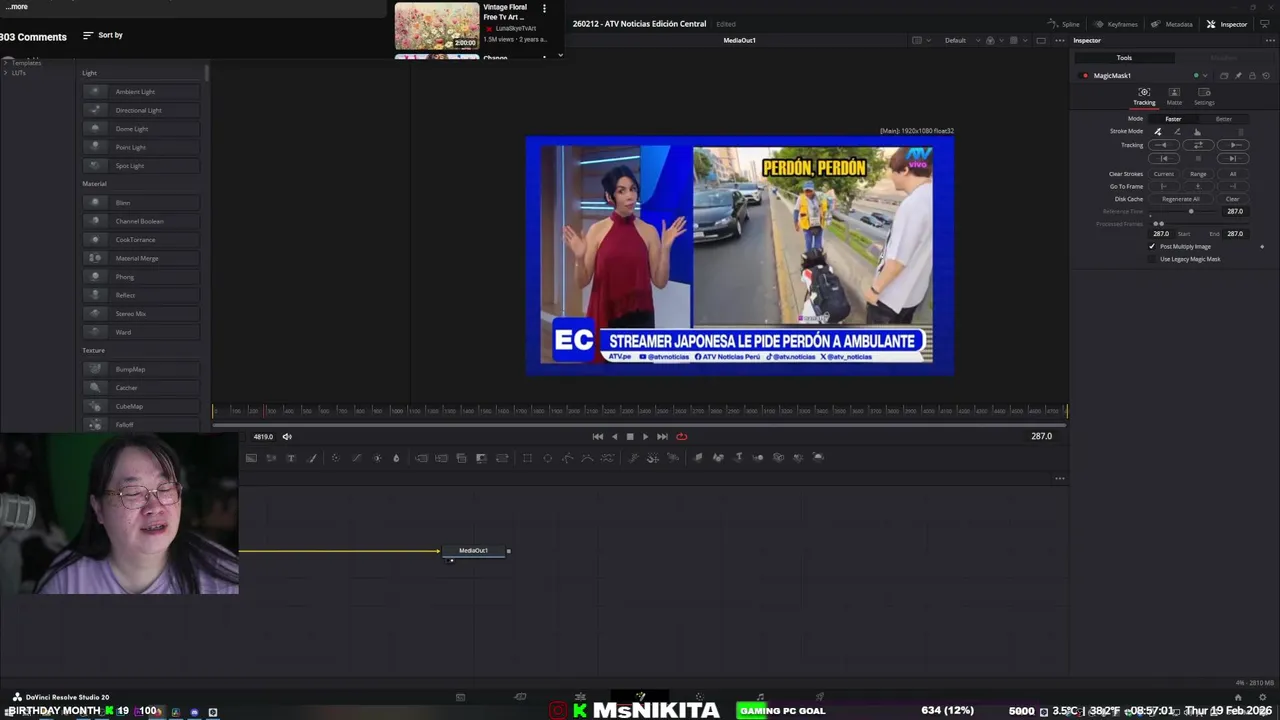Pin the MagicMask1 inspector
This screenshot has width=1280, height=720.
(1238, 76)
